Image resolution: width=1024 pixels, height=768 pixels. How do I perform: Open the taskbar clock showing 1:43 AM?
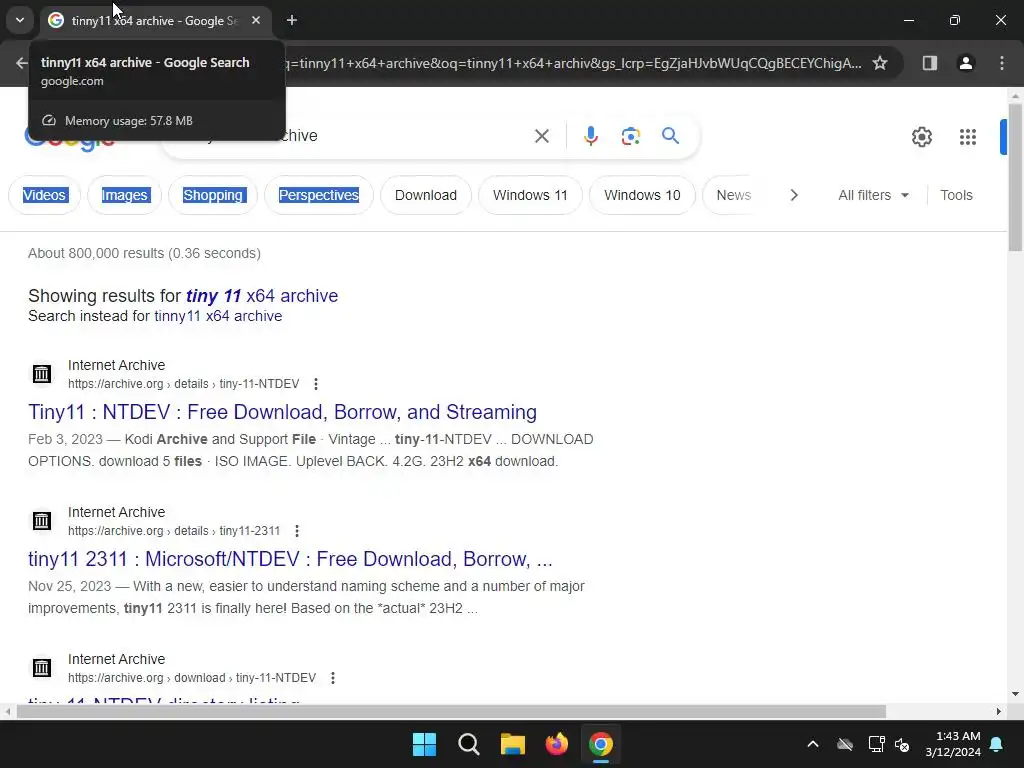point(953,744)
